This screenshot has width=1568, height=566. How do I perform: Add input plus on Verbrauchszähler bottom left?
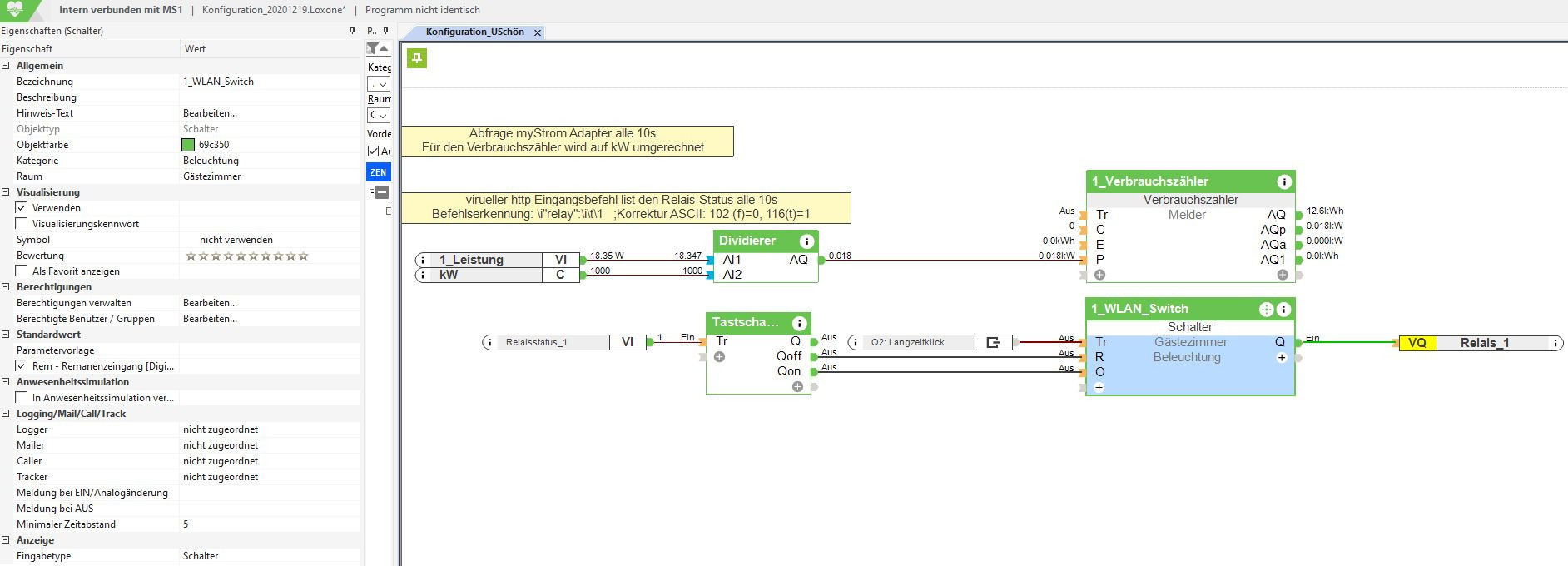1100,275
